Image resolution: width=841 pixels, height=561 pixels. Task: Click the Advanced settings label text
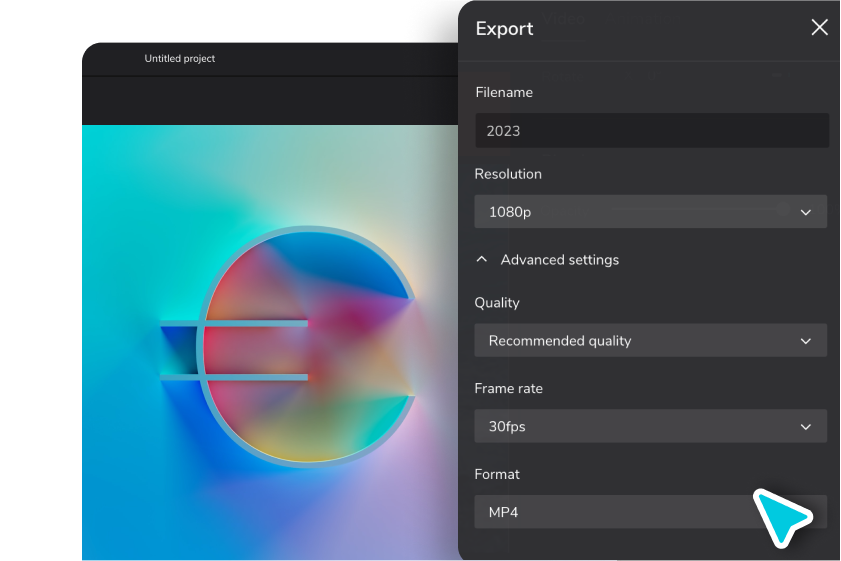559,260
